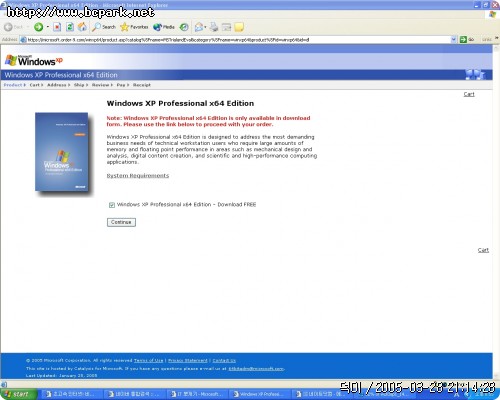Open the Terms of Use footer link

coord(149,361)
